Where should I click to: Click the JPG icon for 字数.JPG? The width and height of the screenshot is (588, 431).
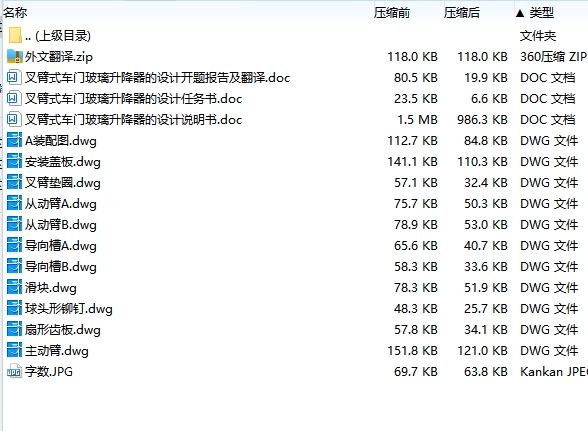pyautogui.click(x=14, y=371)
